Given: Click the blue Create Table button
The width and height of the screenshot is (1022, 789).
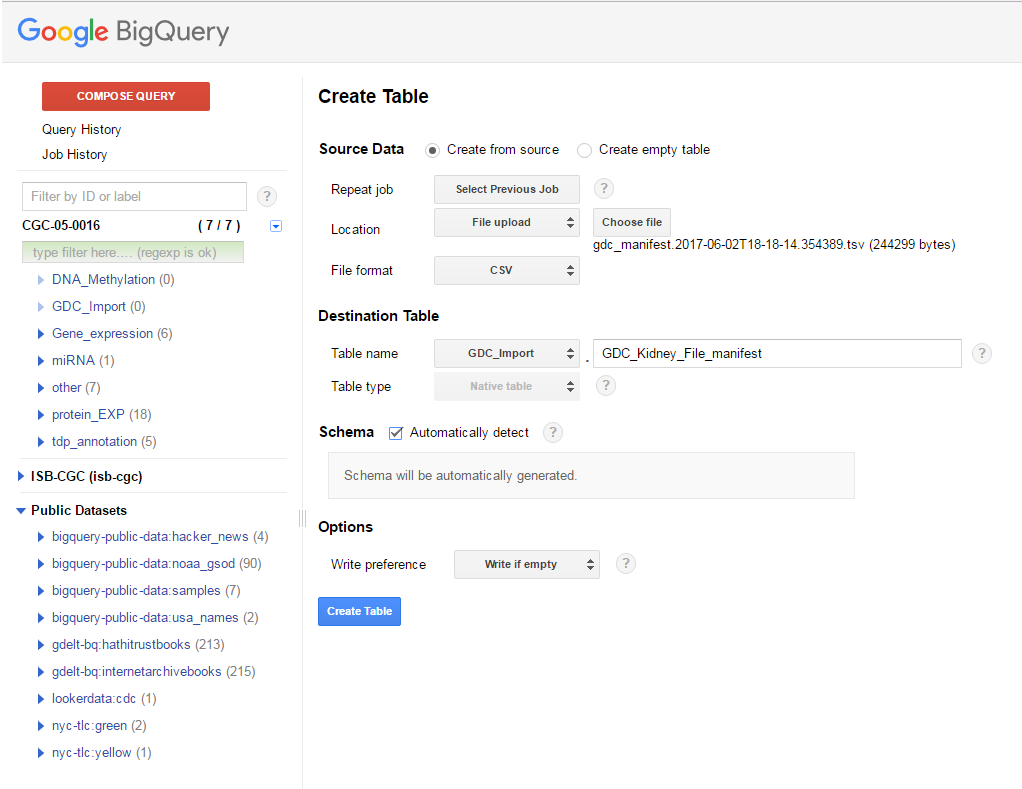Looking at the screenshot, I should pos(359,611).
